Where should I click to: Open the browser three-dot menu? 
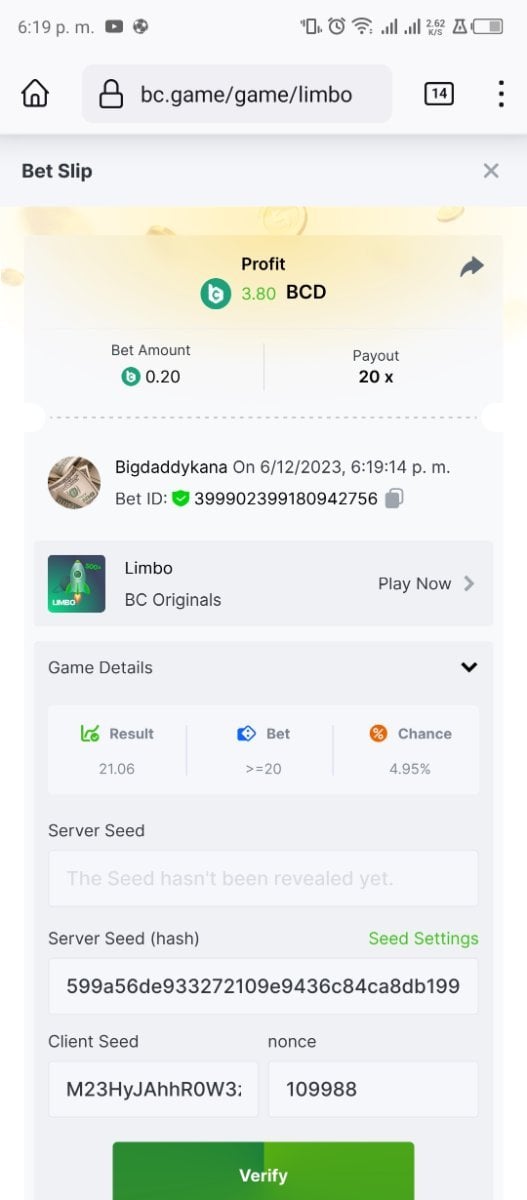(x=500, y=94)
